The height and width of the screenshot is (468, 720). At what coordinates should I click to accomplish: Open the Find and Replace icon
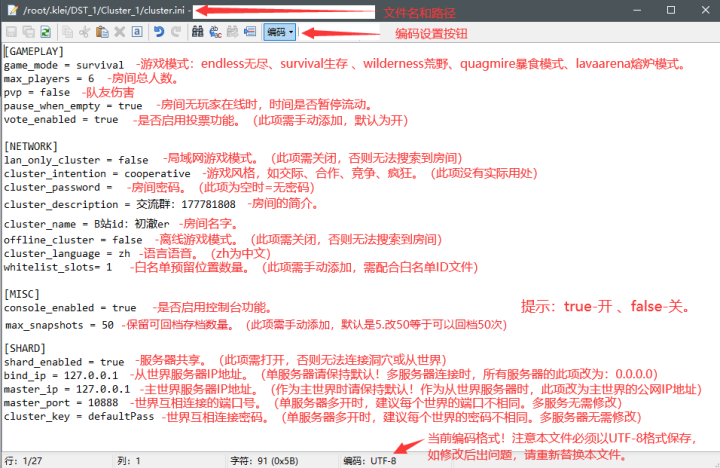click(x=215, y=32)
